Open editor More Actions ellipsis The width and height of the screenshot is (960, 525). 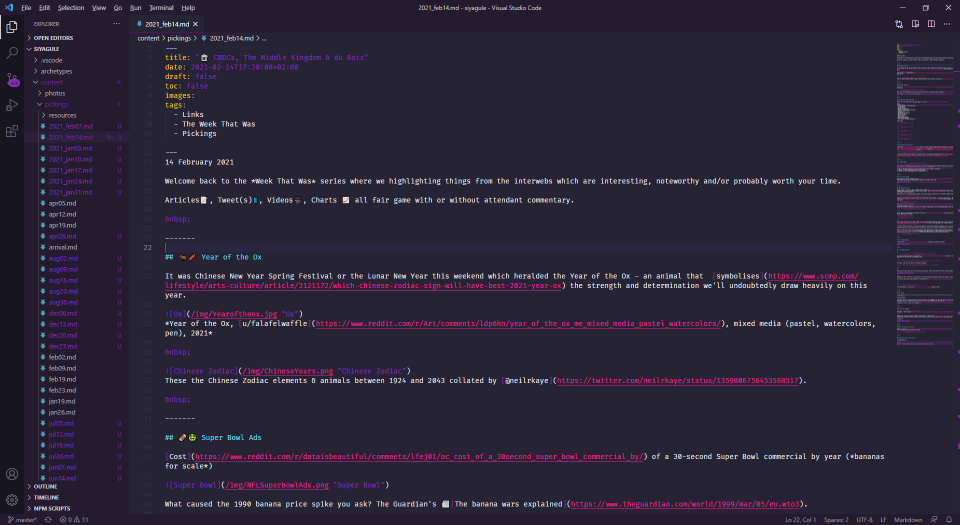pyautogui.click(x=947, y=24)
